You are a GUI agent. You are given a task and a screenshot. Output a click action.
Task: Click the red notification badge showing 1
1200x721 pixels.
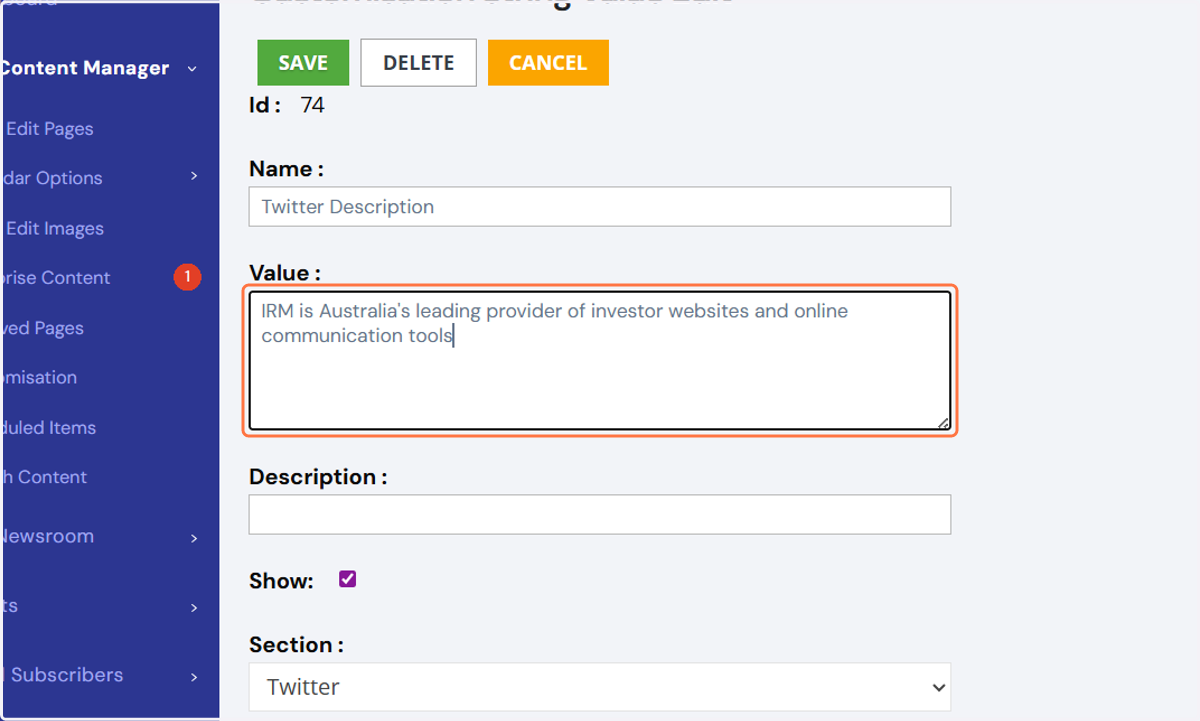[x=187, y=277]
